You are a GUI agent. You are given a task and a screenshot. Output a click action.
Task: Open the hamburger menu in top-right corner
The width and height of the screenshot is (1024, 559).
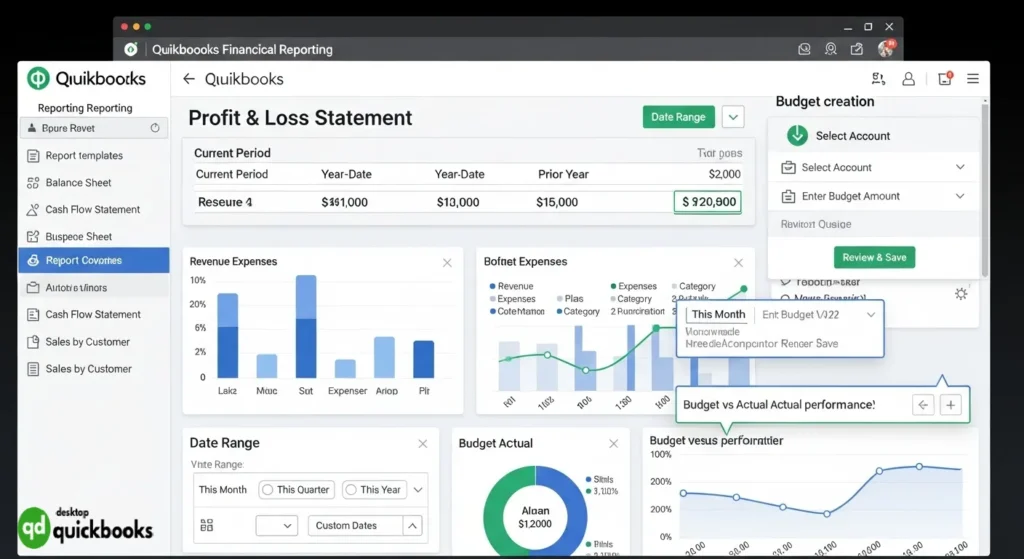coord(972,79)
